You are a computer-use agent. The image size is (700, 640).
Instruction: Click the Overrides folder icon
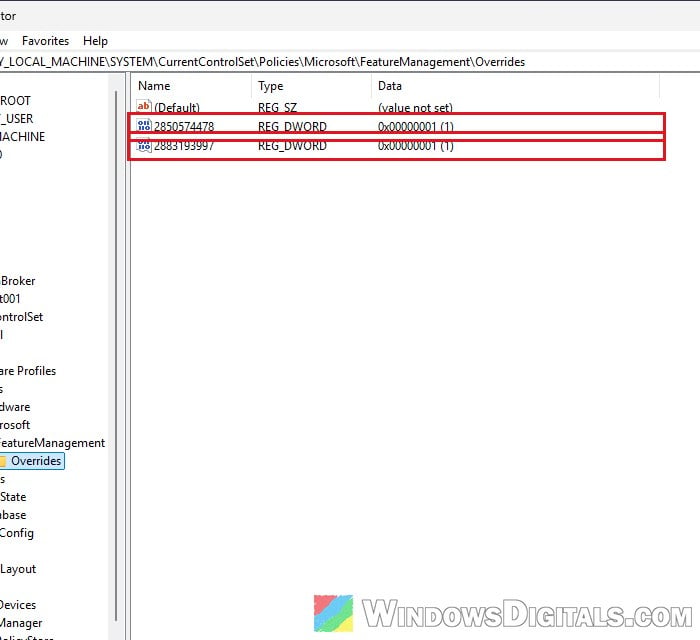(3, 461)
